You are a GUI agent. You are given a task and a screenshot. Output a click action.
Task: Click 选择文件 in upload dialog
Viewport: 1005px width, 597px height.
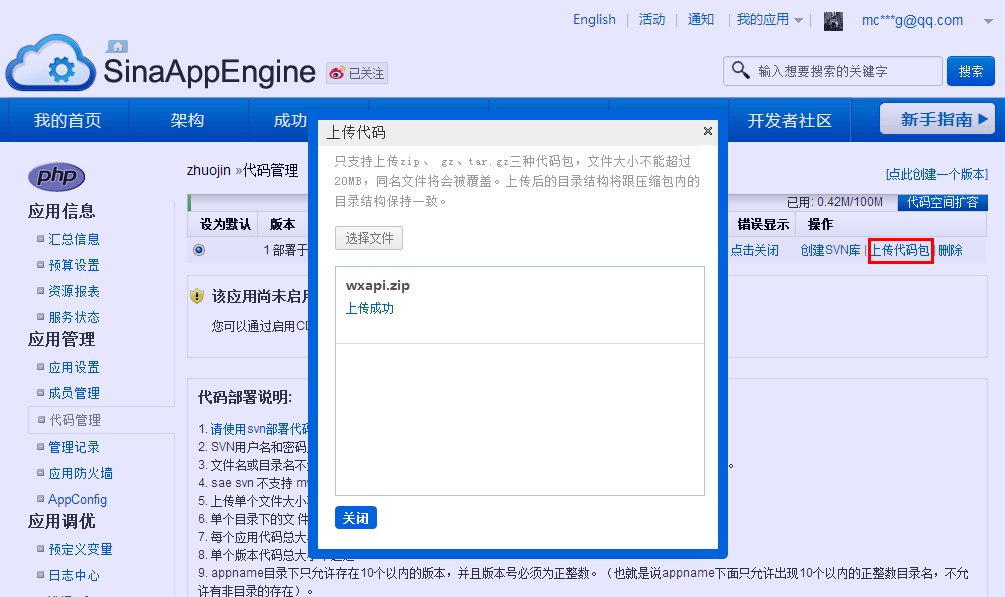point(369,239)
